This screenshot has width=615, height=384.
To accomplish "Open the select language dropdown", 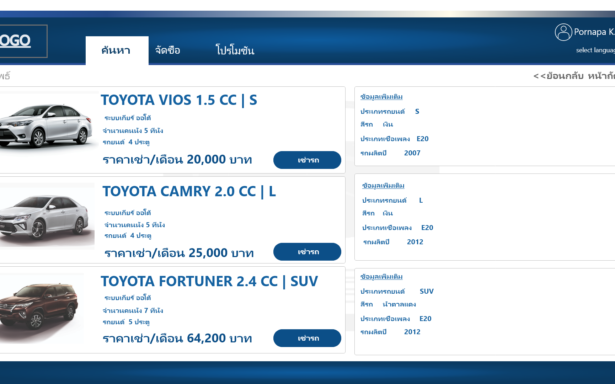I will pyautogui.click(x=595, y=50).
